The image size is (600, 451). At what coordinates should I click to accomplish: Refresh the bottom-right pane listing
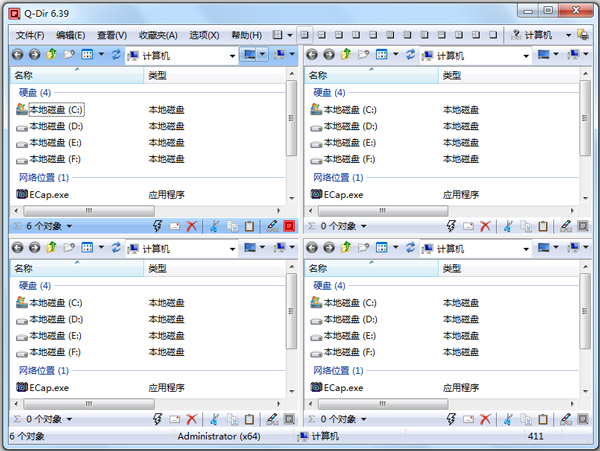(410, 247)
